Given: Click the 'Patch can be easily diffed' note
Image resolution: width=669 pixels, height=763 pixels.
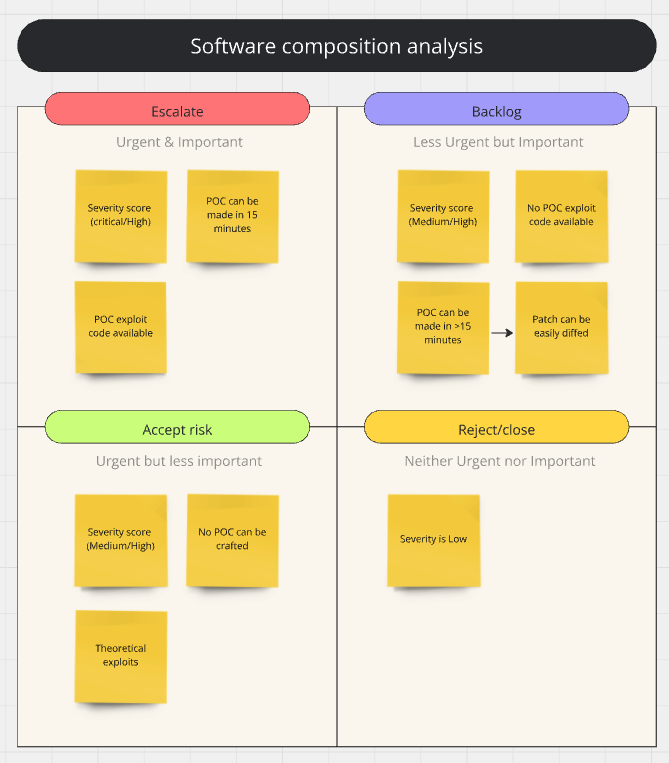Looking at the screenshot, I should tap(561, 327).
